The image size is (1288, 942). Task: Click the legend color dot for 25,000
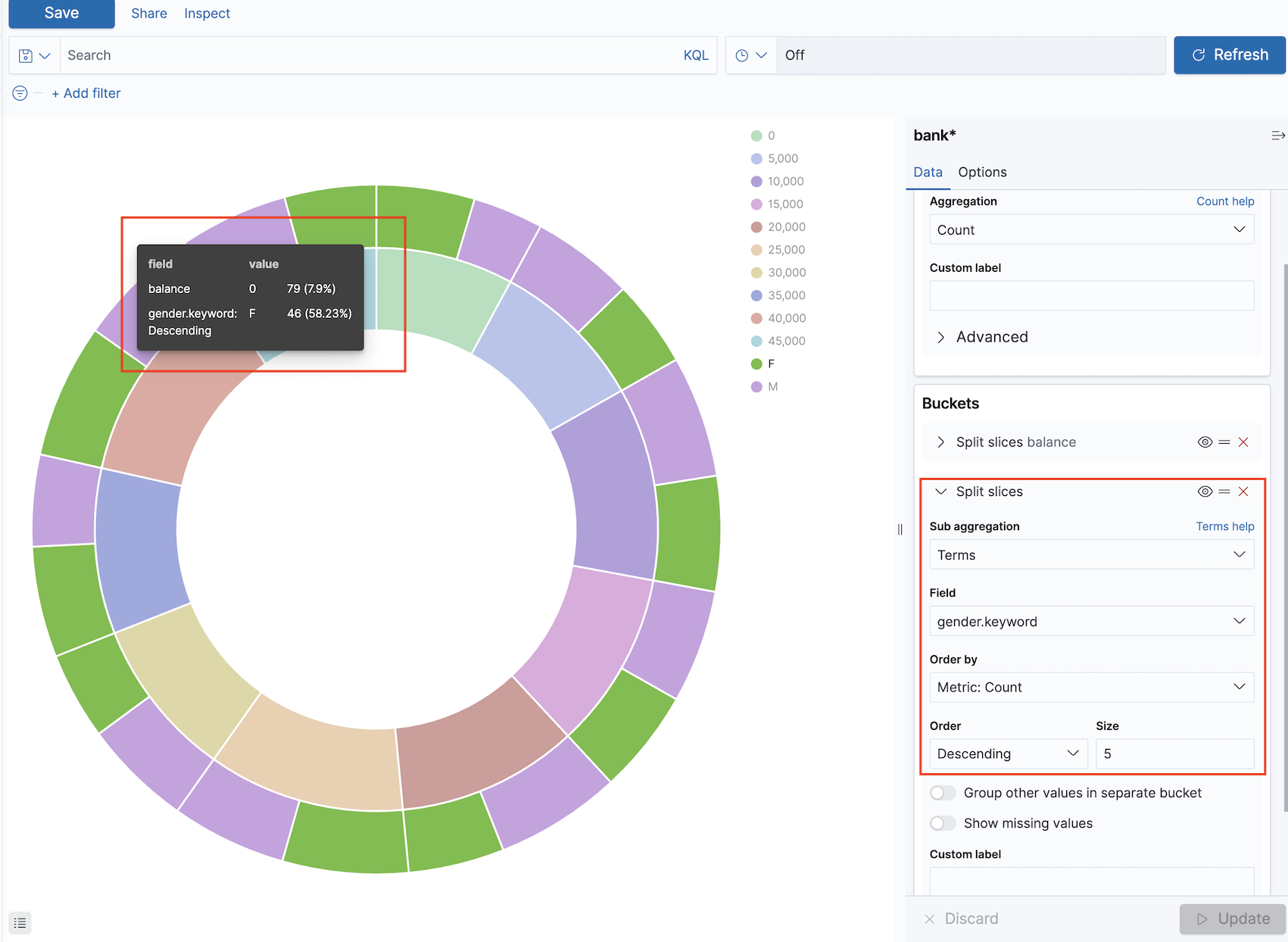click(x=756, y=250)
